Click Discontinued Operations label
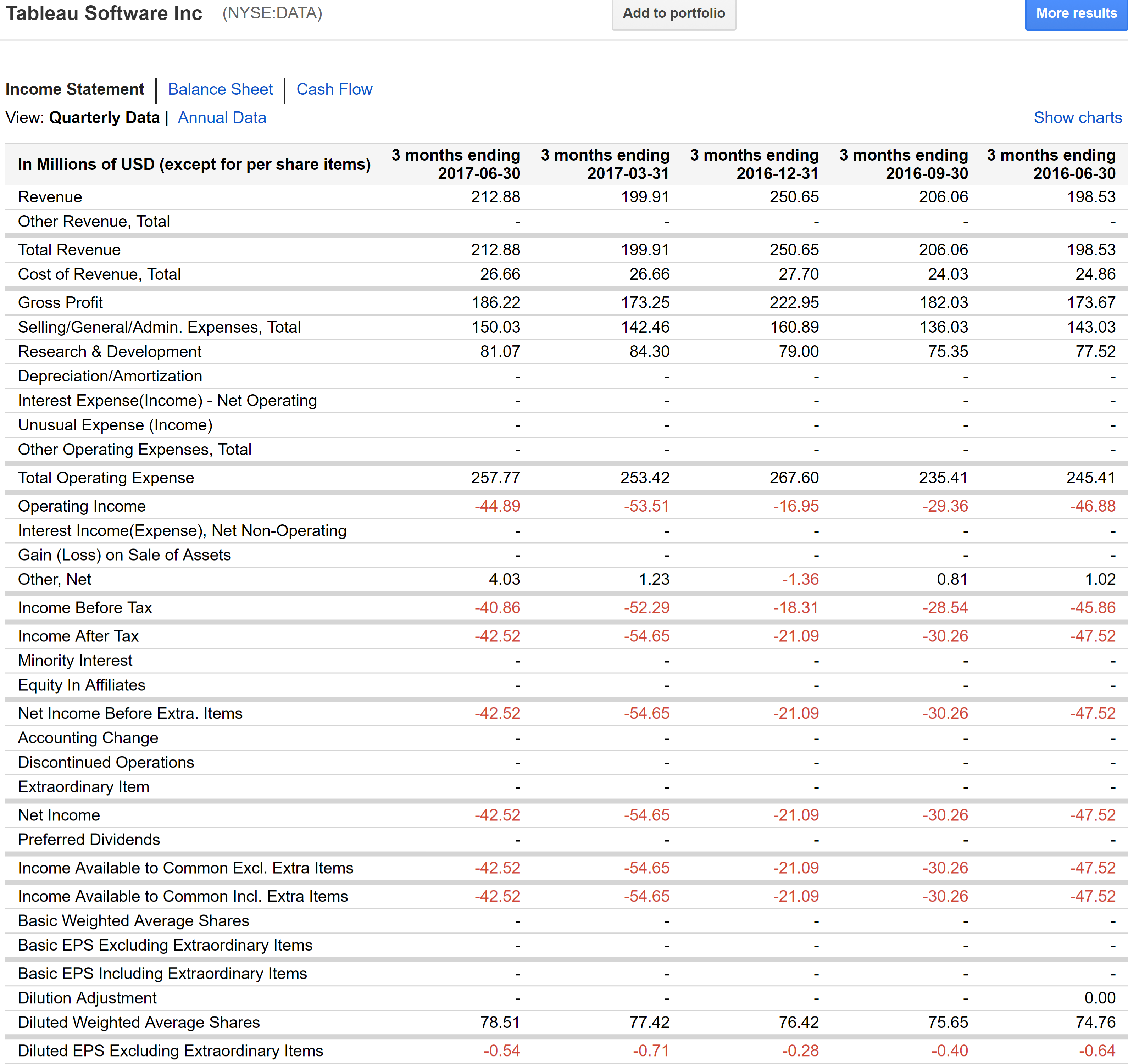Viewport: 1128px width, 1064px height. click(106, 762)
